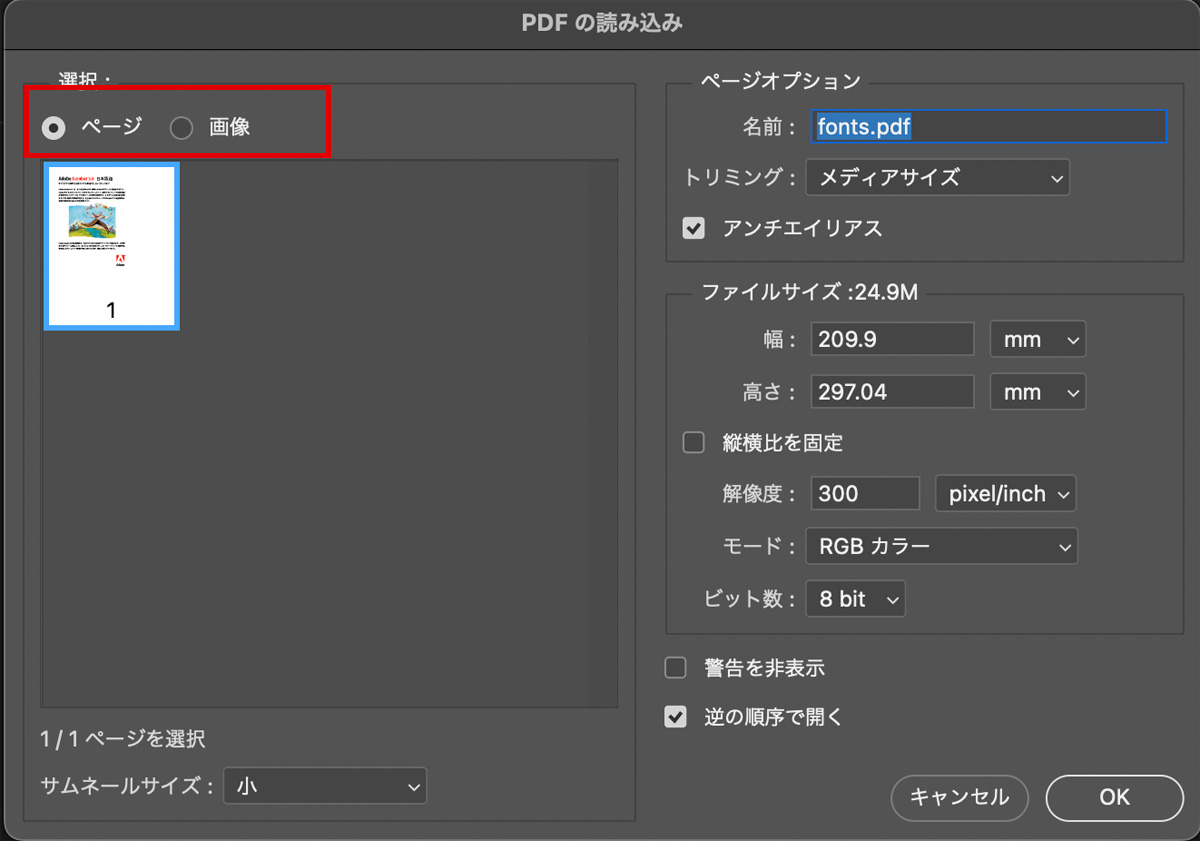1200x841 pixels.
Task: Open the トリミング dropdown
Action: coord(937,178)
